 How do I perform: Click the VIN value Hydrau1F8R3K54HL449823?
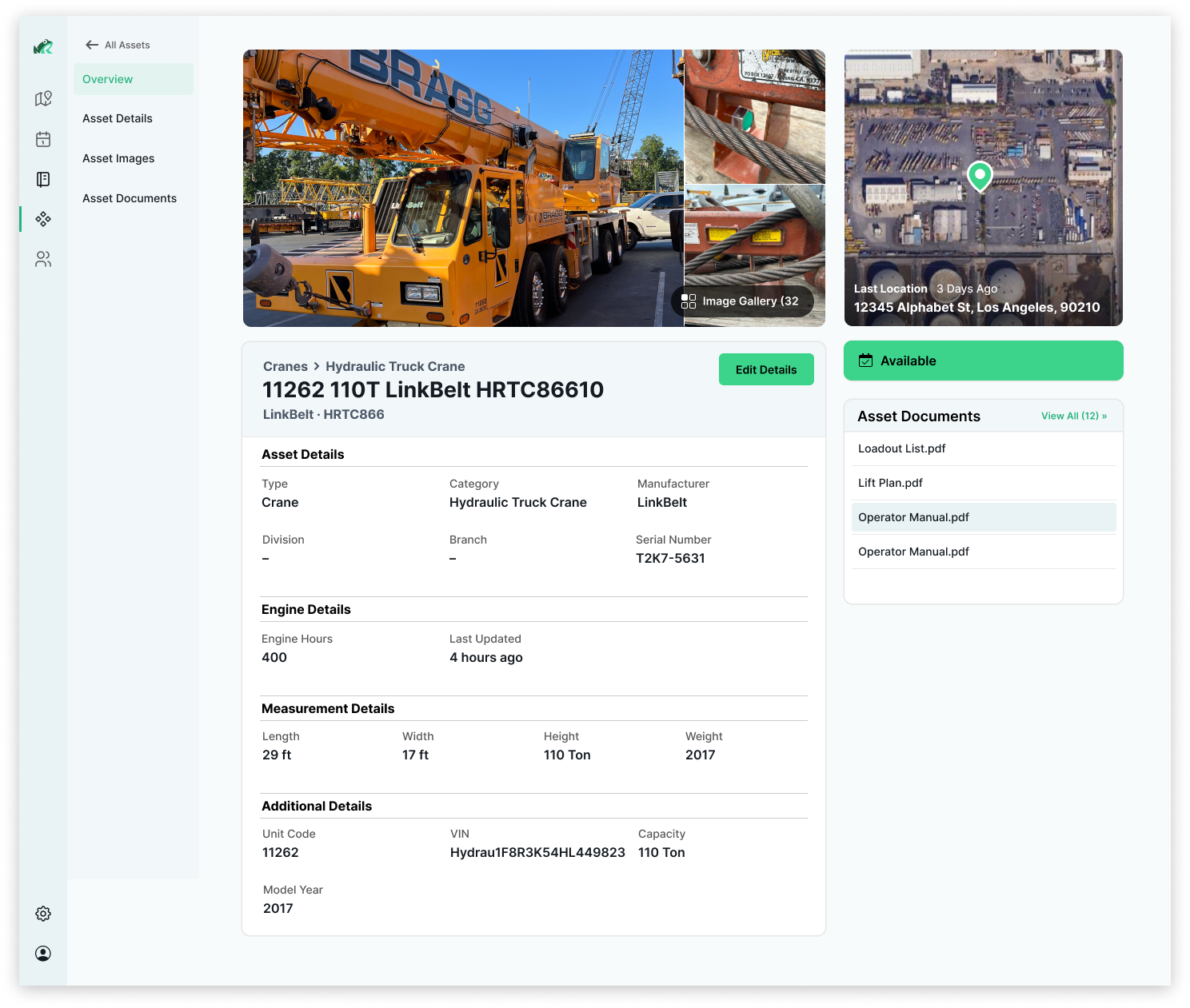pos(537,852)
